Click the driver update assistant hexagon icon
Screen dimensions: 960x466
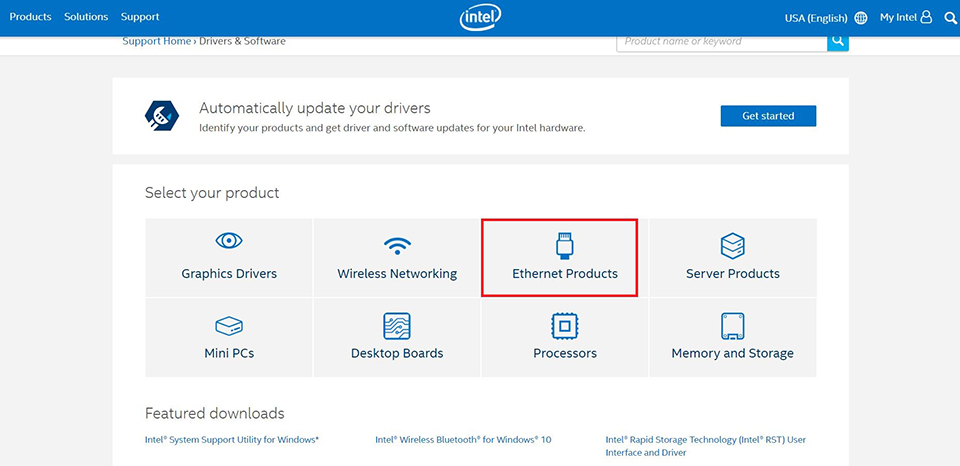pos(162,116)
